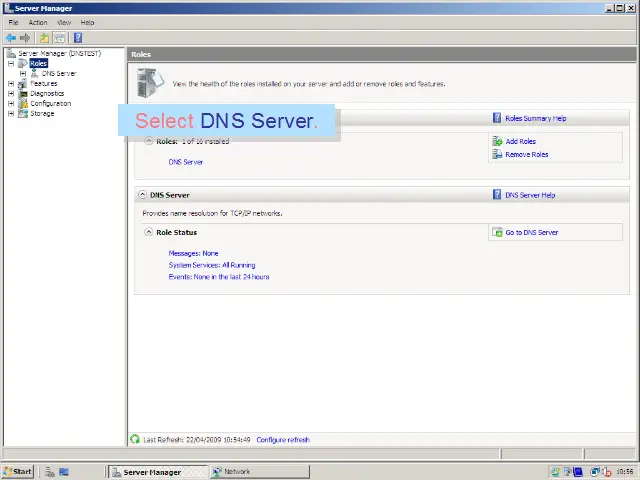Open the Help menu

(87, 22)
